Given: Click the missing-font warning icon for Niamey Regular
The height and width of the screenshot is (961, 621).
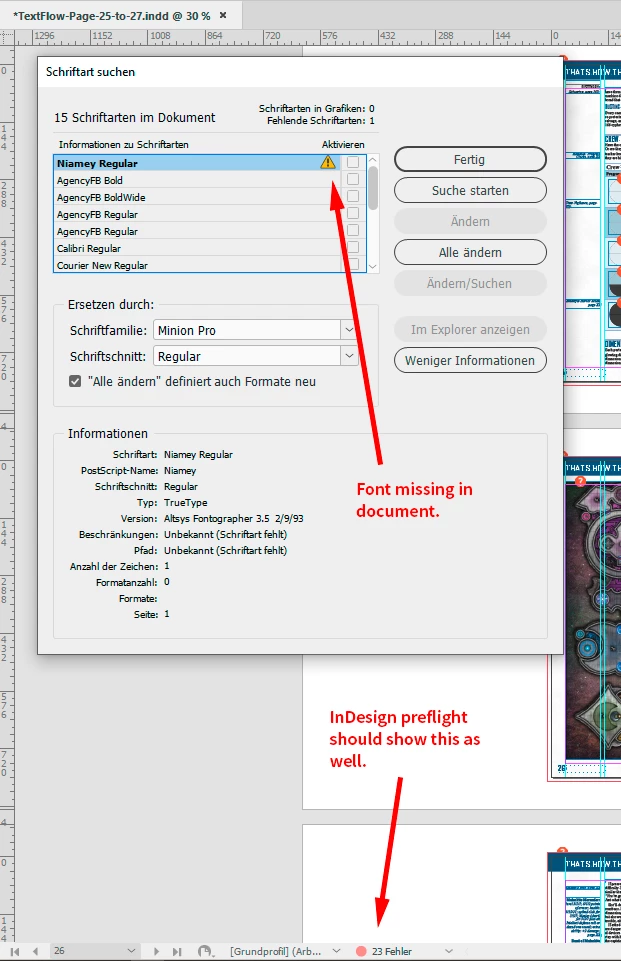Looking at the screenshot, I should pyautogui.click(x=328, y=162).
